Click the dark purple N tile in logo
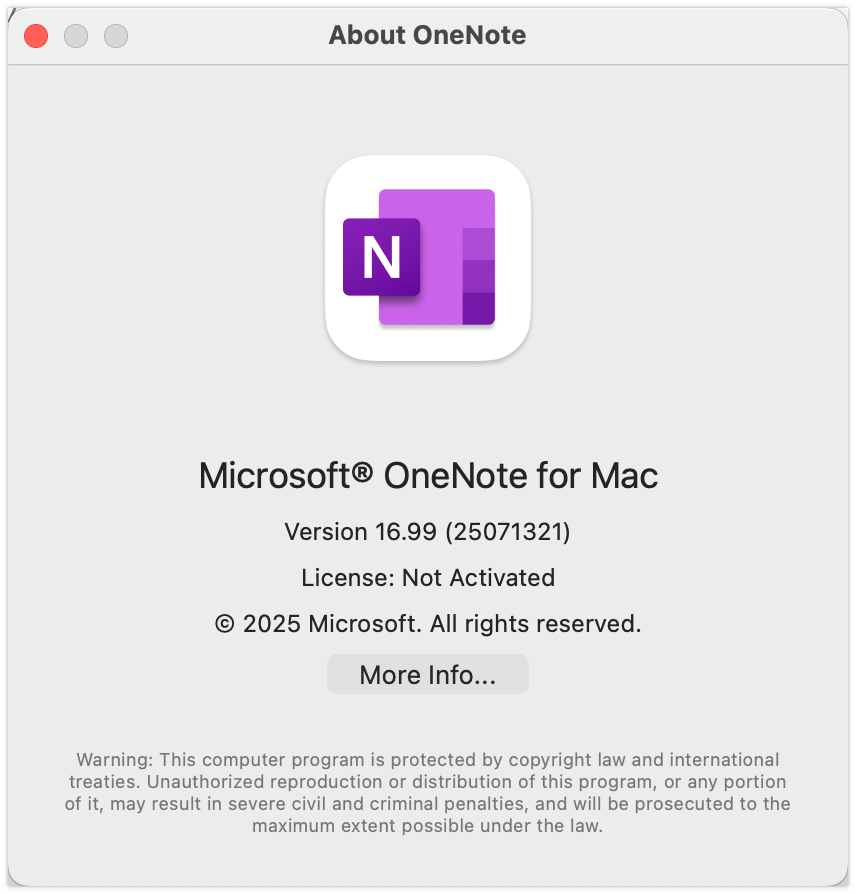 pyautogui.click(x=381, y=257)
